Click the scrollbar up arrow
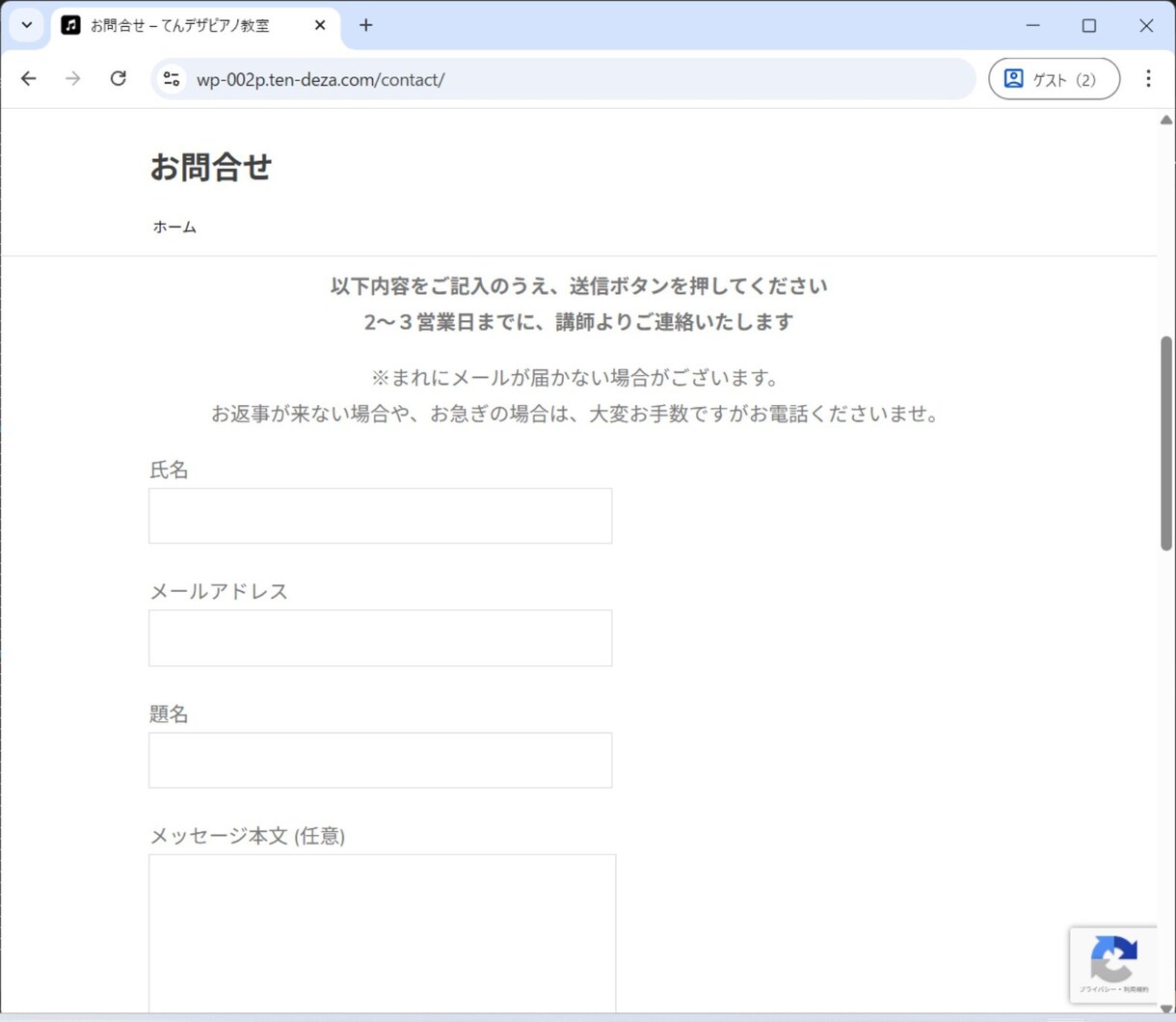Screen dimensions: 1176x1022 tap(1166, 121)
